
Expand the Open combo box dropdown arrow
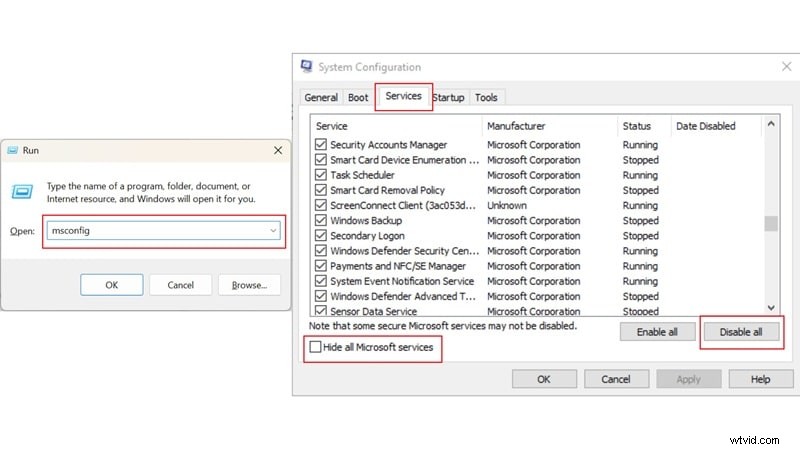click(x=273, y=230)
